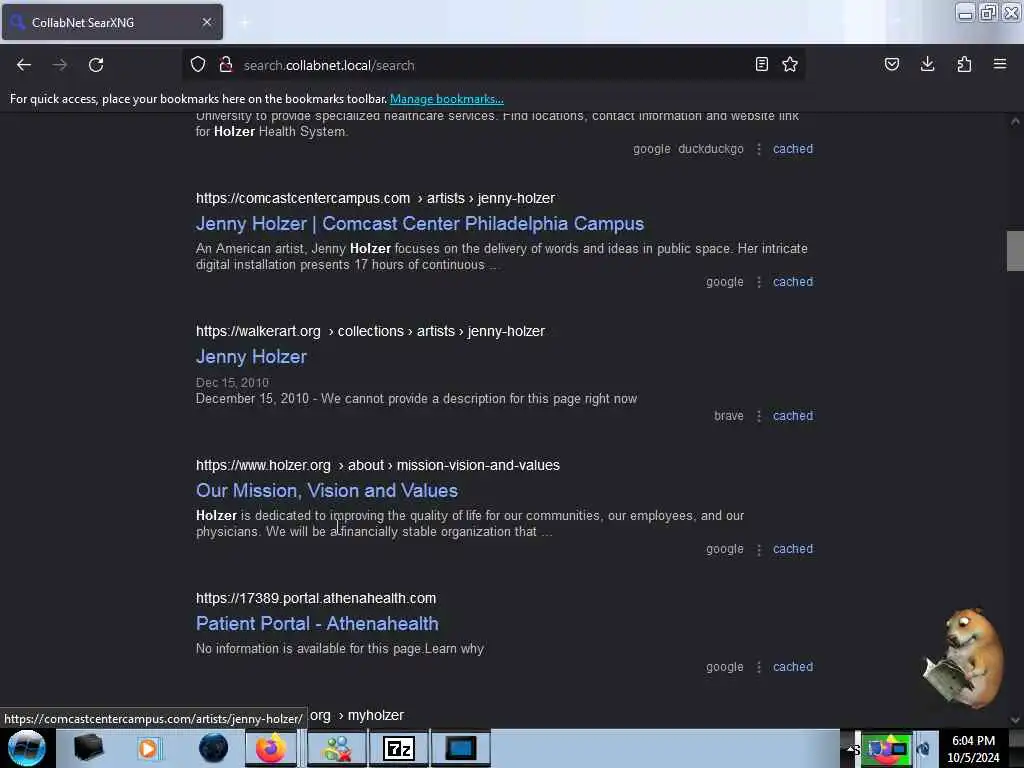This screenshot has width=1024, height=768.
Task: Click the taskbar clock showing 6:04 PM
Action: coord(973,748)
